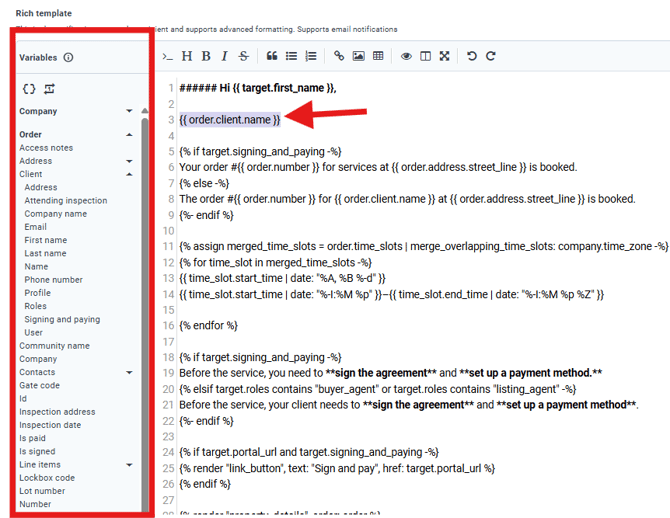Create an unordered bullet list
The width and height of the screenshot is (670, 518).
pos(291,56)
